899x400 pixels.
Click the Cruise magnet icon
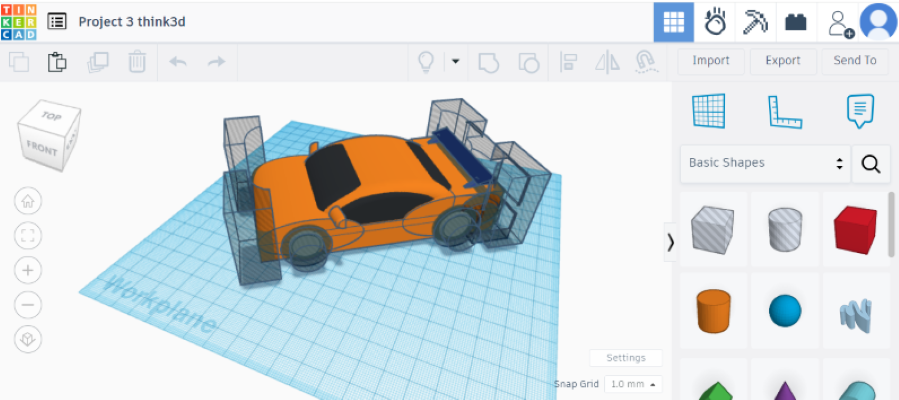pyautogui.click(x=646, y=62)
